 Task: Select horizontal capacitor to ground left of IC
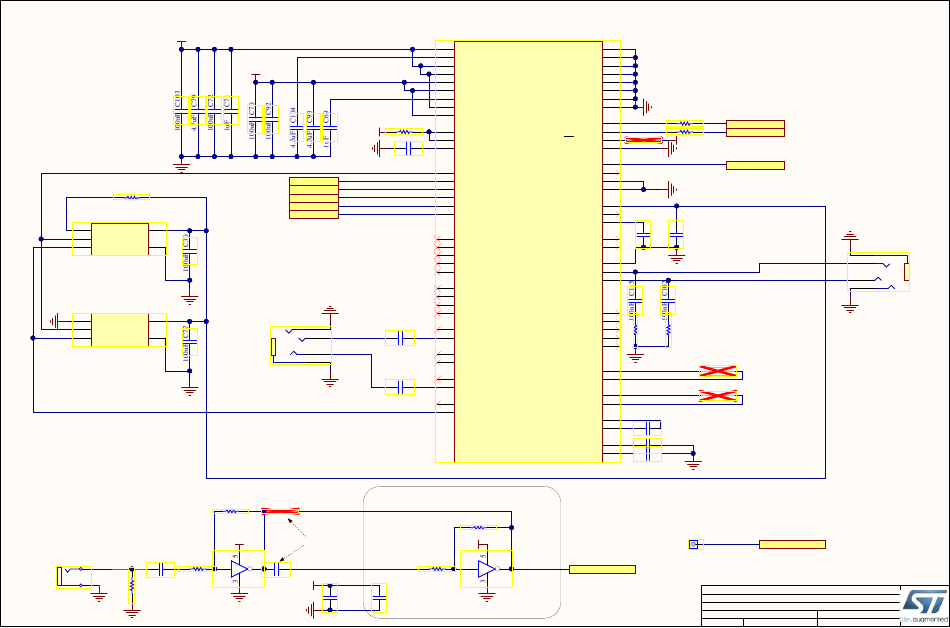coord(408,148)
